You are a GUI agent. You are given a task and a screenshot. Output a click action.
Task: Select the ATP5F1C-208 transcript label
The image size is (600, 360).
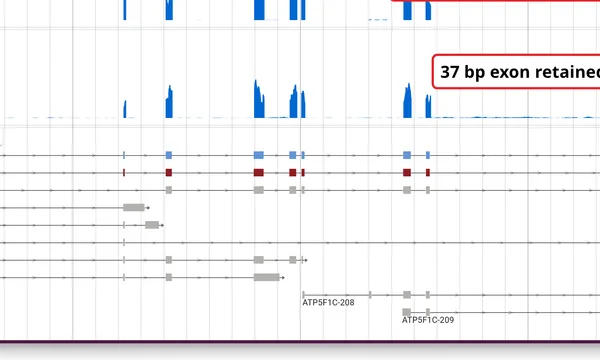(x=328, y=303)
